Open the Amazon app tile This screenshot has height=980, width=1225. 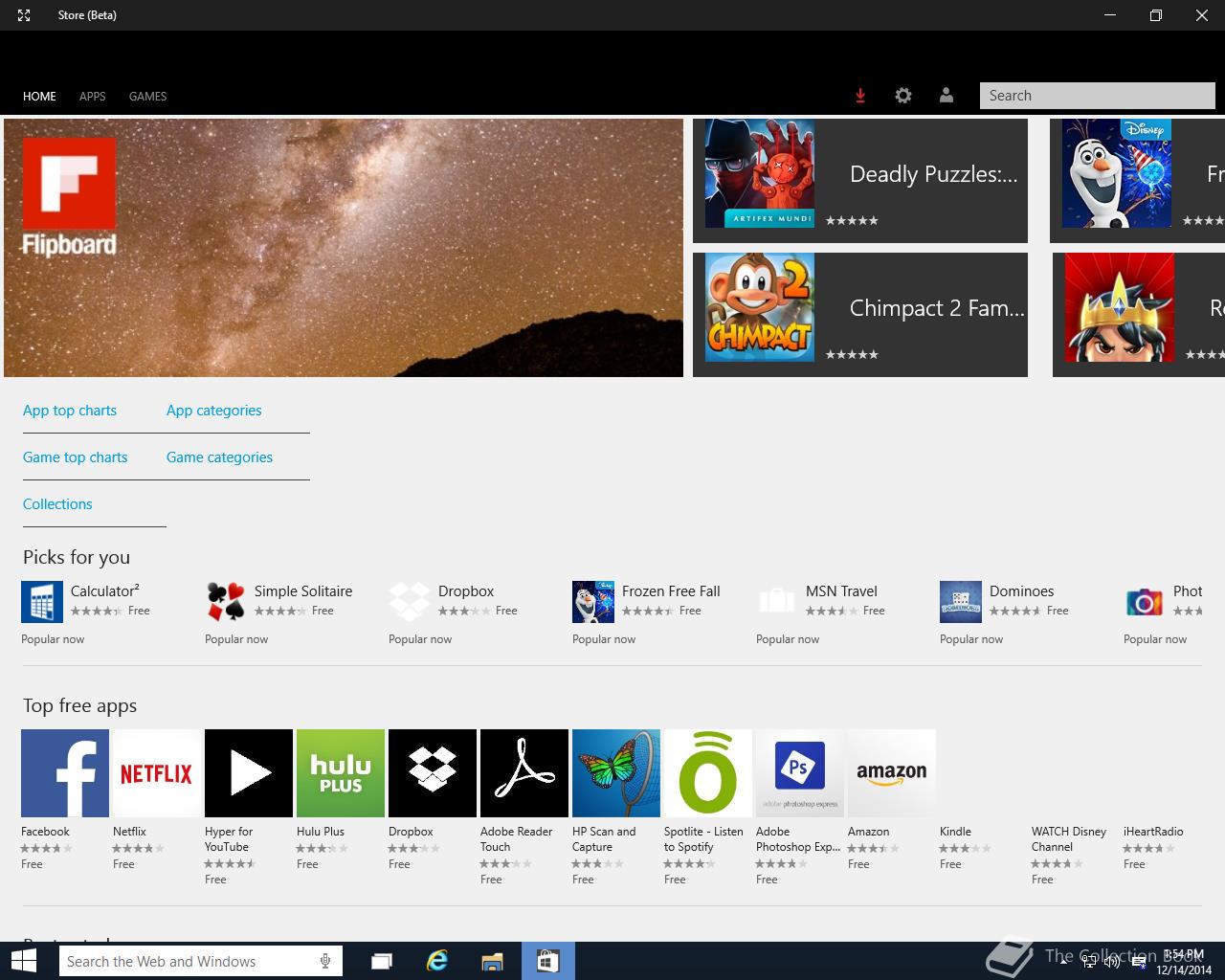click(892, 773)
